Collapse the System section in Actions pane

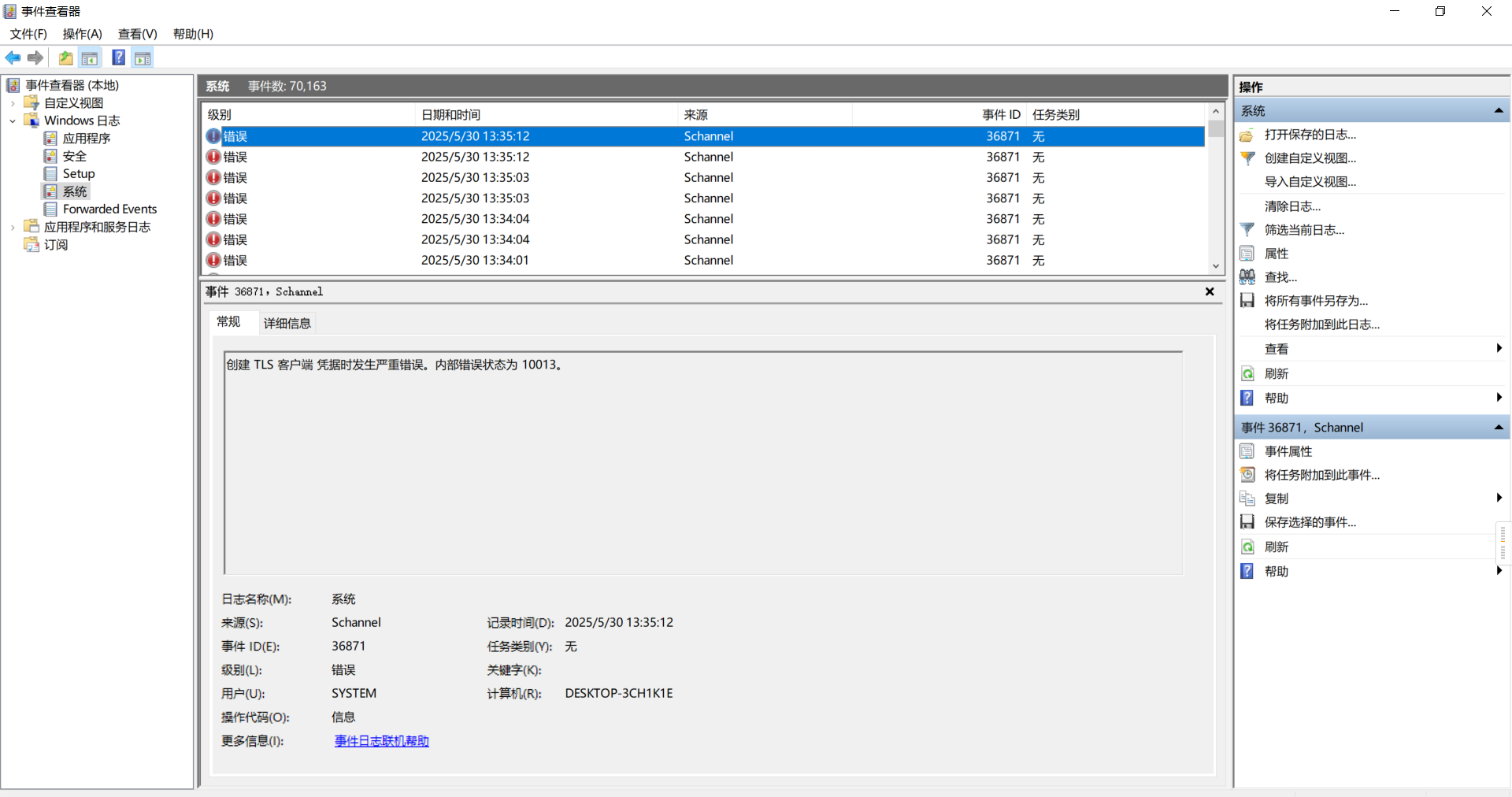point(1499,111)
